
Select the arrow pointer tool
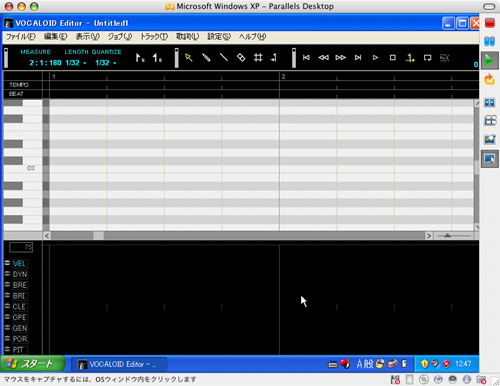[x=189, y=58]
